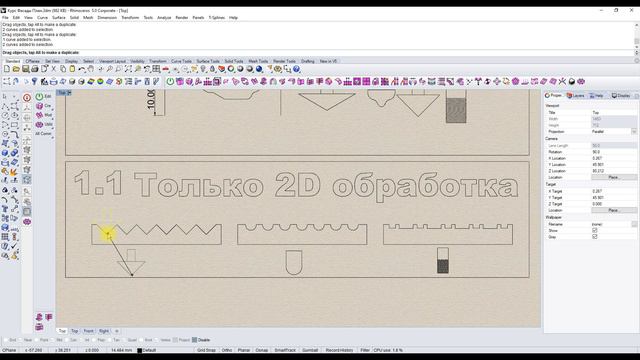This screenshot has width=640, height=360.
Task: Click the viewport Title field showing Top
Action: point(613,112)
